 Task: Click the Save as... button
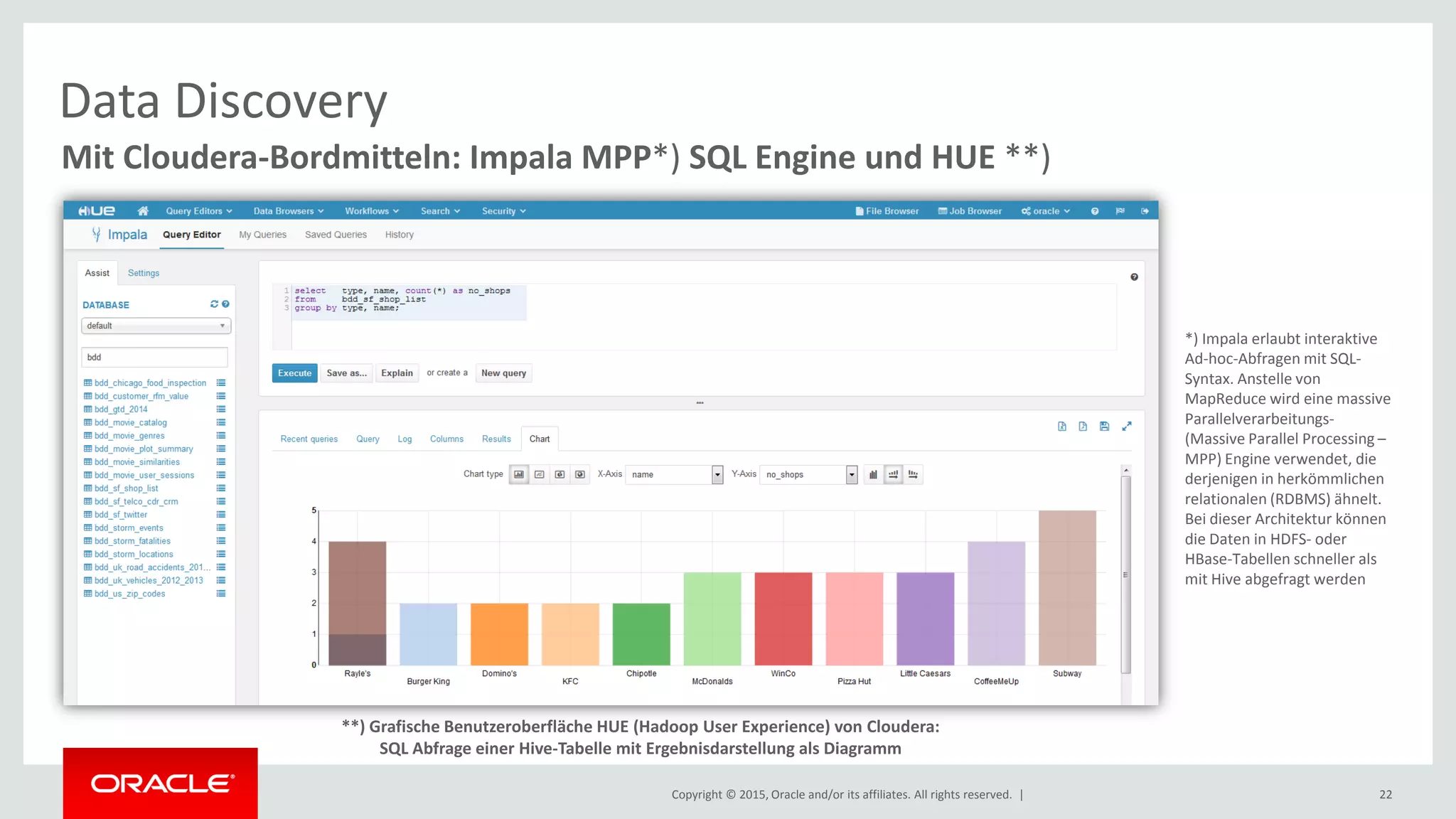(x=347, y=373)
